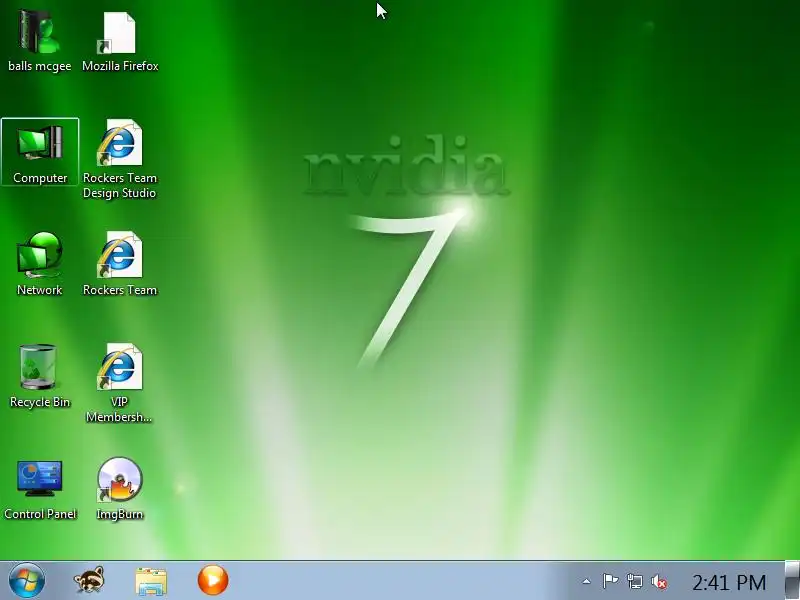This screenshot has height=600, width=800.
Task: Open the Windows Start menu orb
Action: pos(27,581)
